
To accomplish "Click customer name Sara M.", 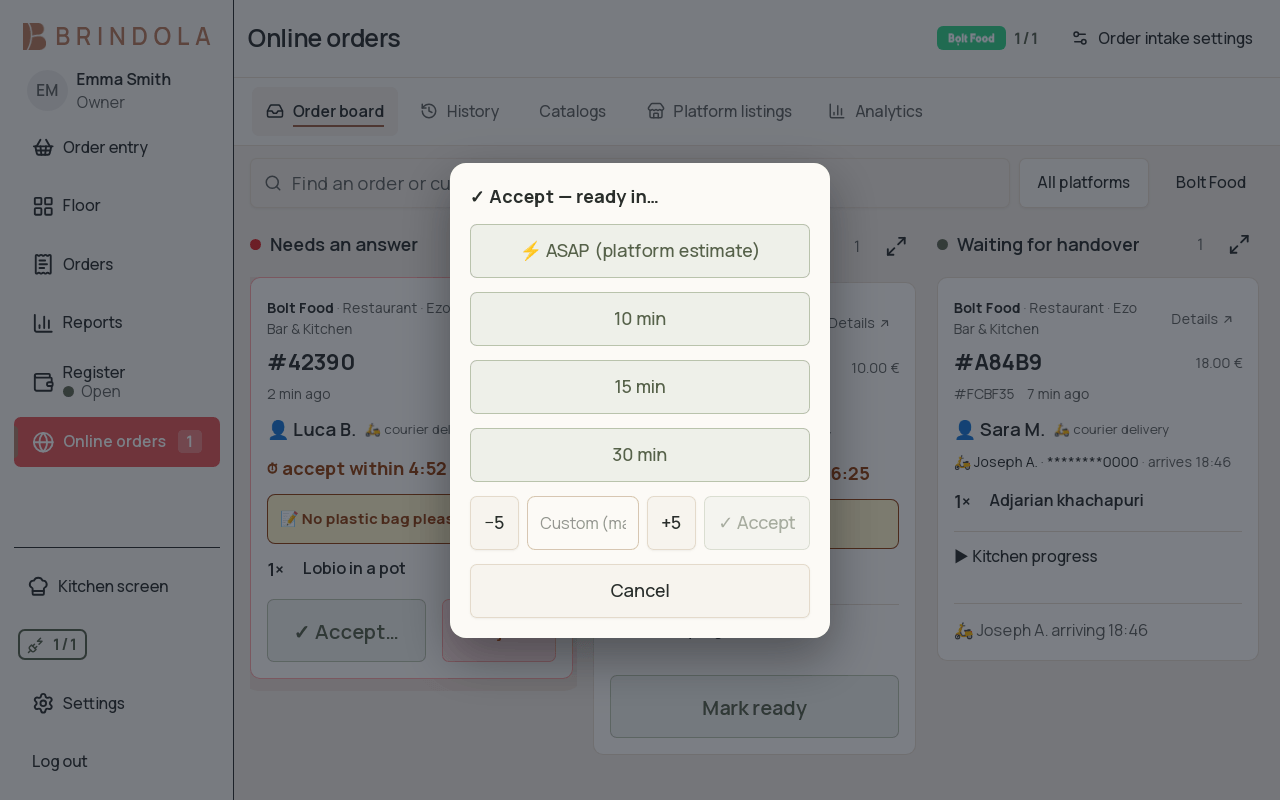I will [x=1012, y=430].
